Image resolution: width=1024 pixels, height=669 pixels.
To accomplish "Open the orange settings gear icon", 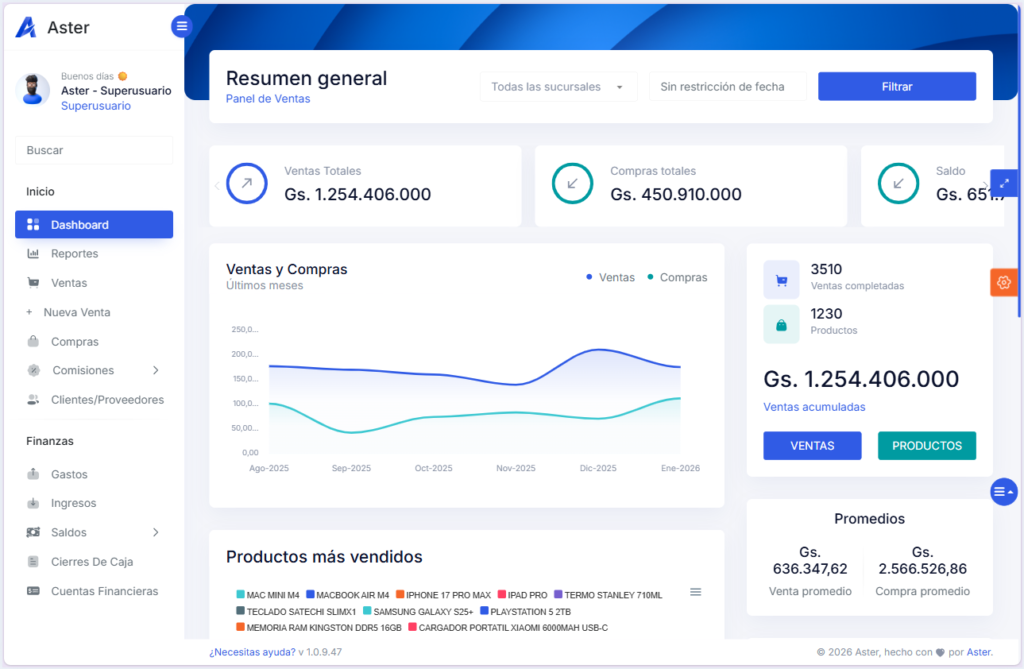I will click(x=1003, y=283).
